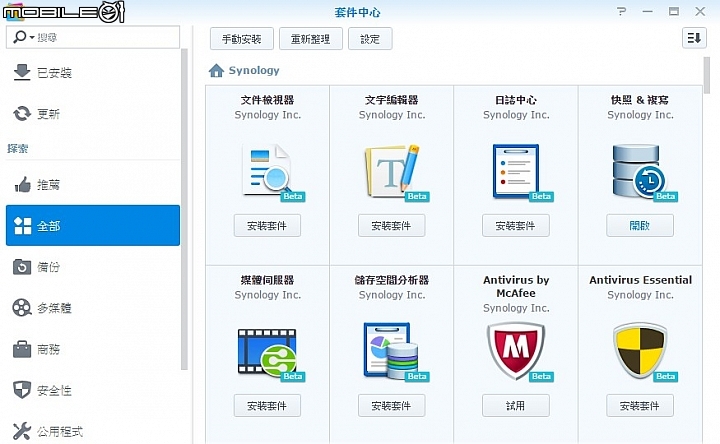The width and height of the screenshot is (720, 444).
Task: Click the help question mark icon
Action: [622, 11]
